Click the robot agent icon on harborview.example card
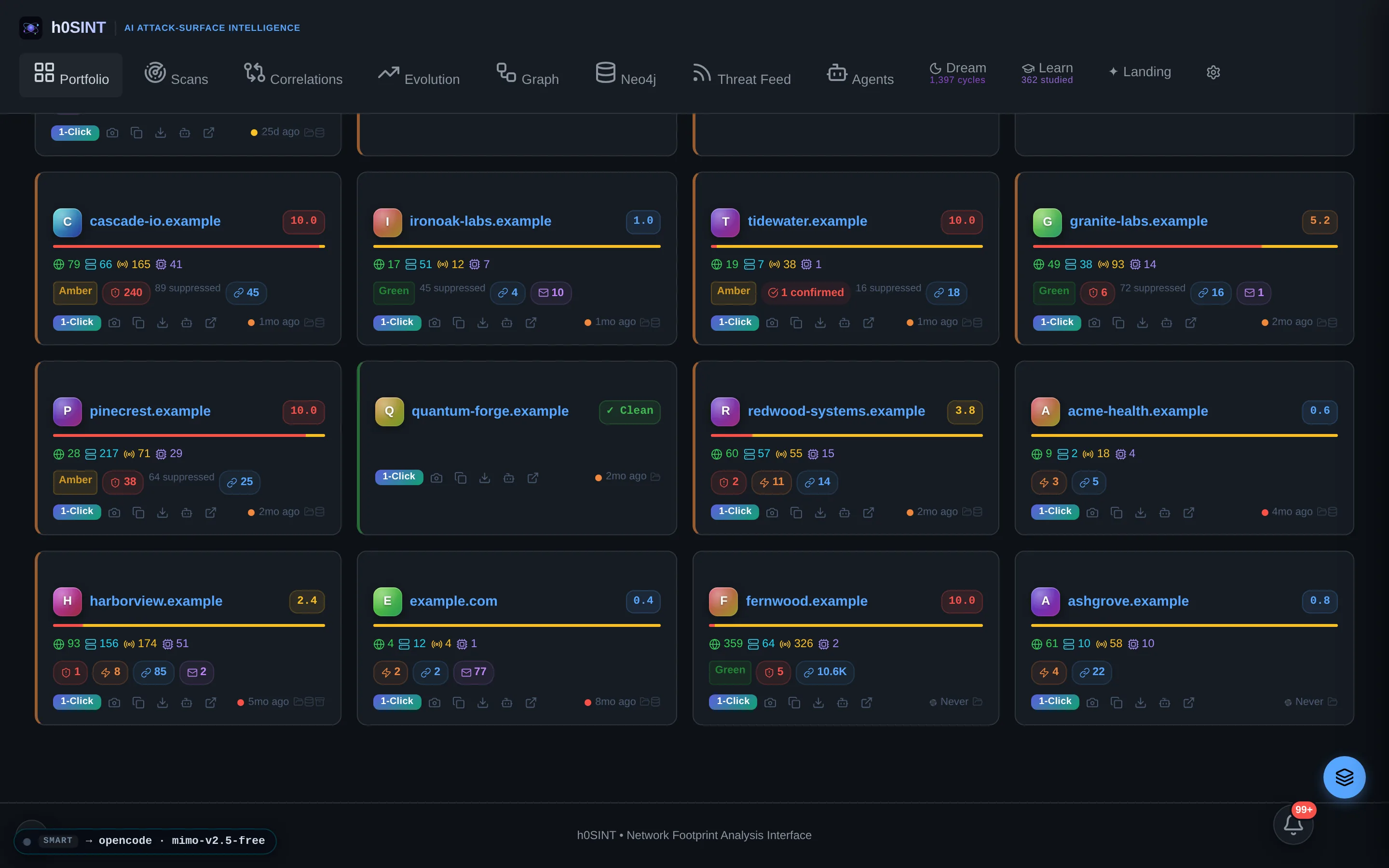Viewport: 1389px width, 868px height. pos(187,702)
